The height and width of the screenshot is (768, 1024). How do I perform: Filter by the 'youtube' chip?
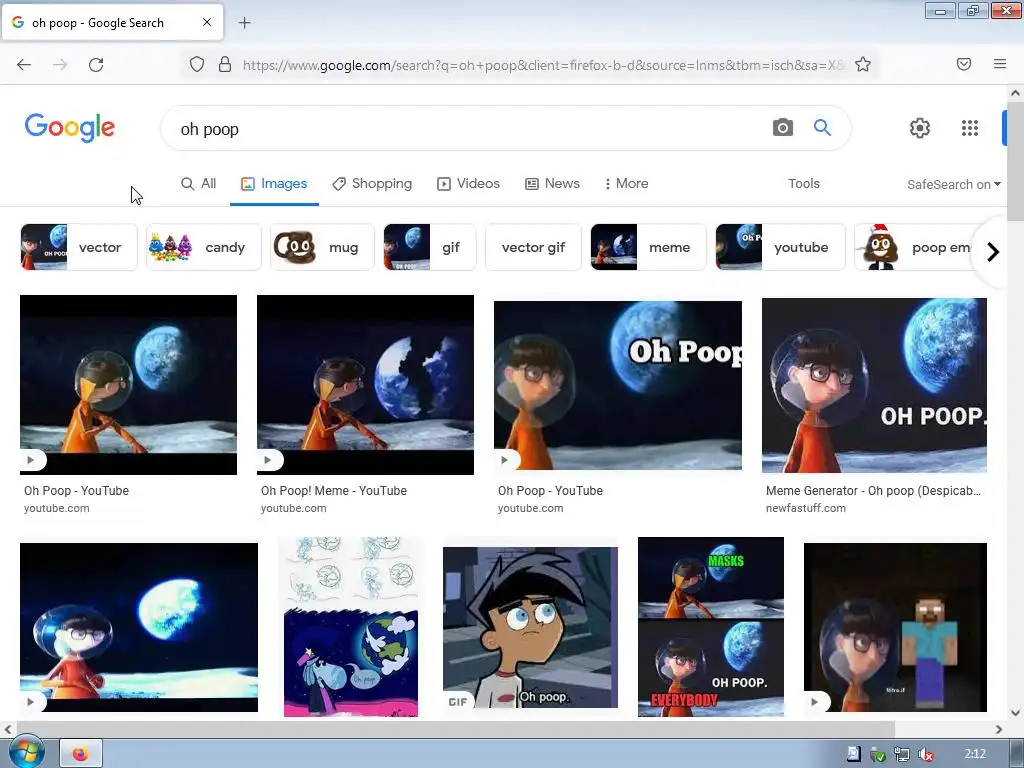point(780,248)
